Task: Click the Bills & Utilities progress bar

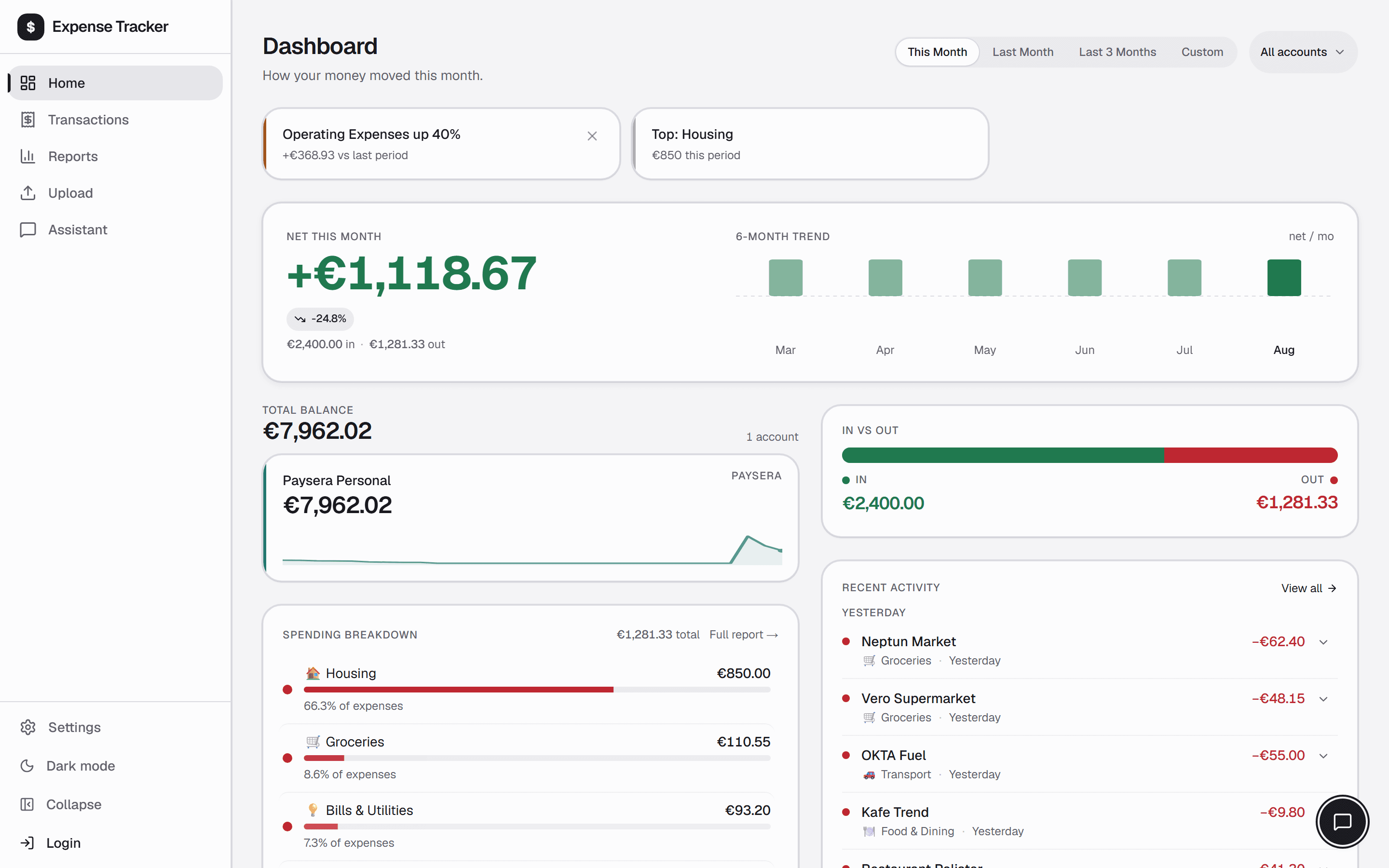Action: point(537,827)
